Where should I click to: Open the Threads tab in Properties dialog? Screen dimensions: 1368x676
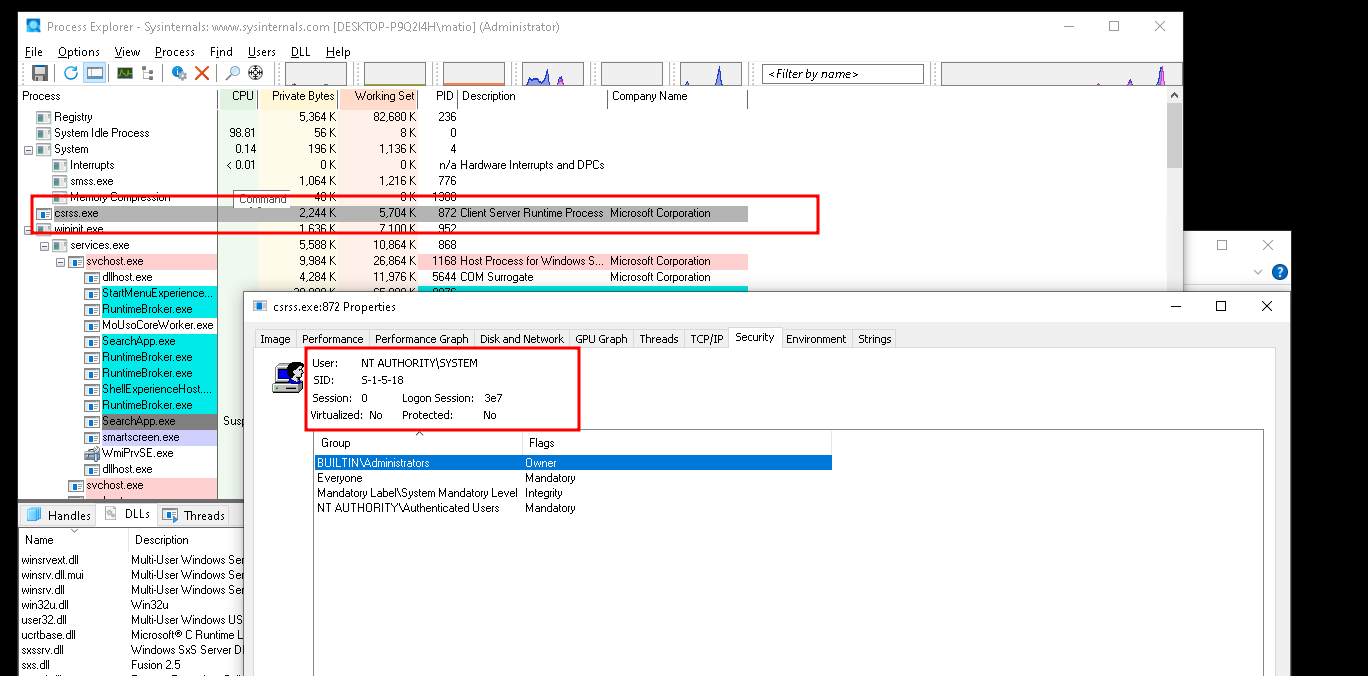pyautogui.click(x=659, y=339)
